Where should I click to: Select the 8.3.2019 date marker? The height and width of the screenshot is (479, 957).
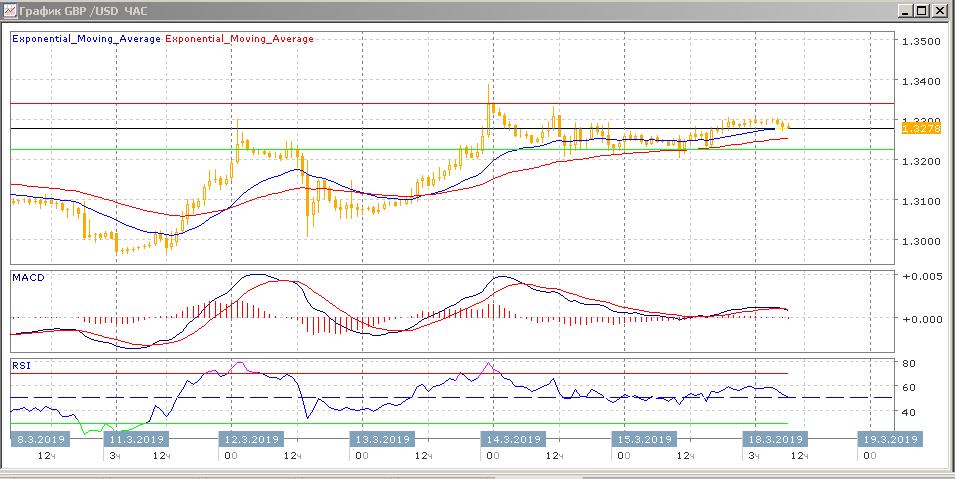point(39,439)
